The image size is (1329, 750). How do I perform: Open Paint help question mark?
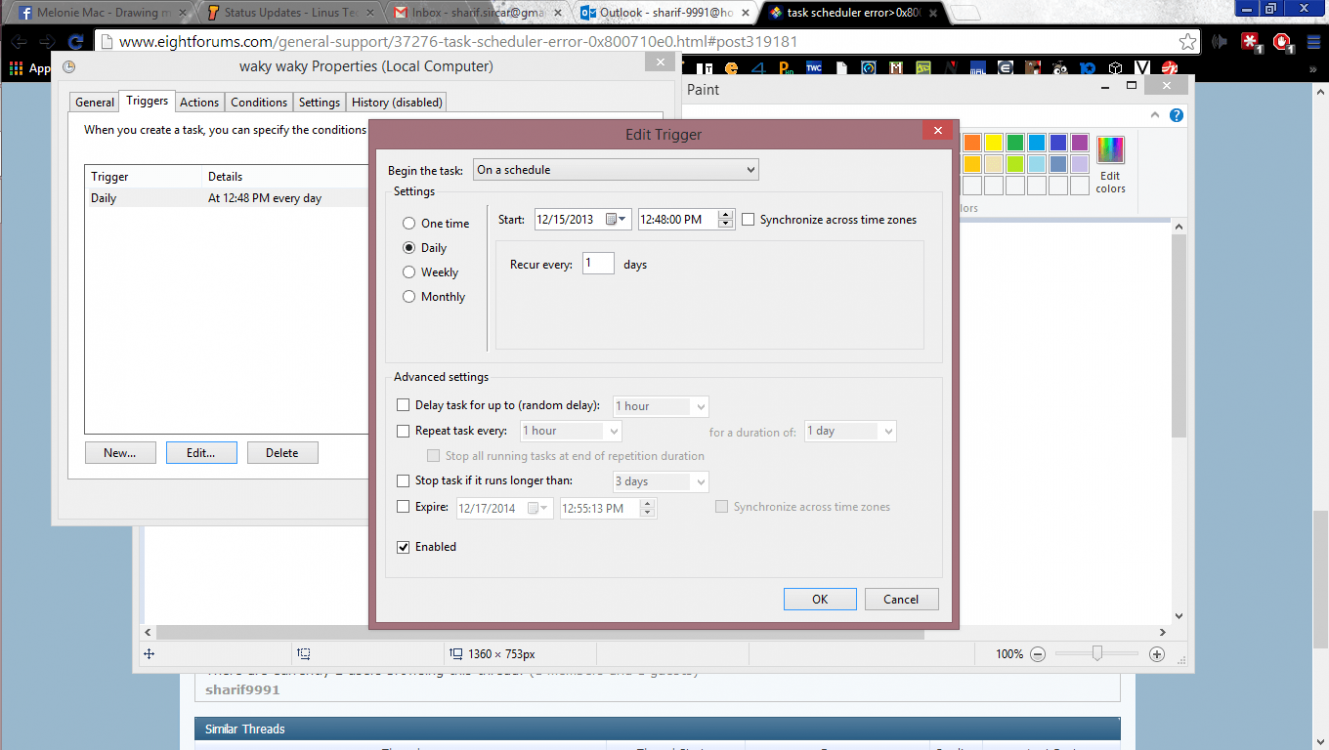click(x=1176, y=115)
